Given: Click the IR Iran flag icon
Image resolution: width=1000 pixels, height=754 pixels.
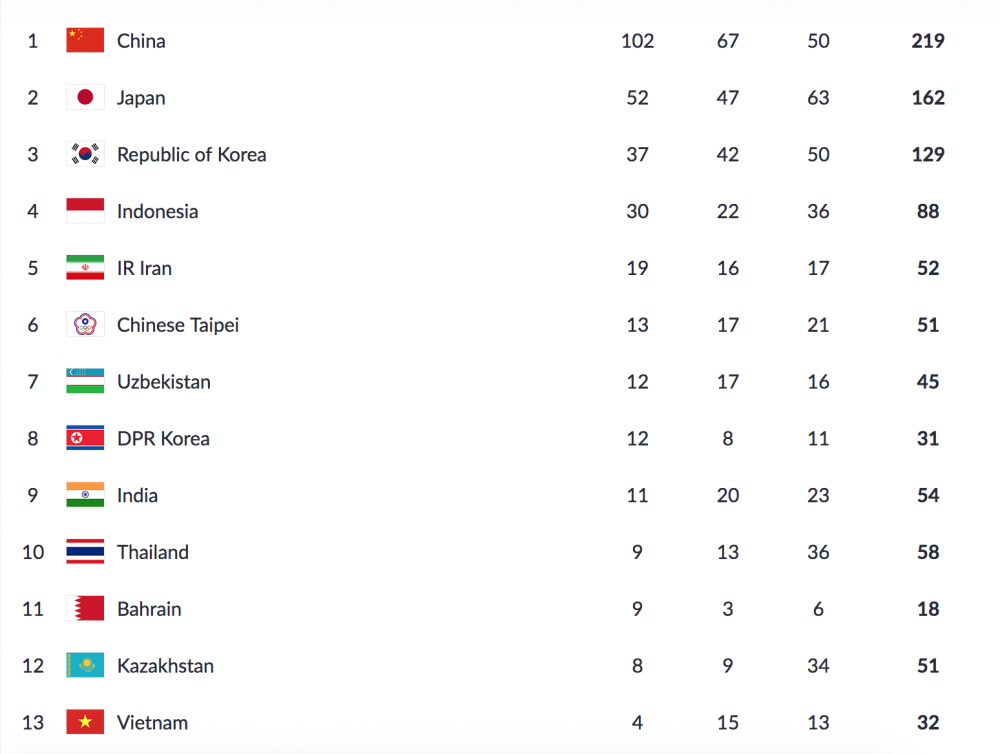Looking at the screenshot, I should pos(85,268).
